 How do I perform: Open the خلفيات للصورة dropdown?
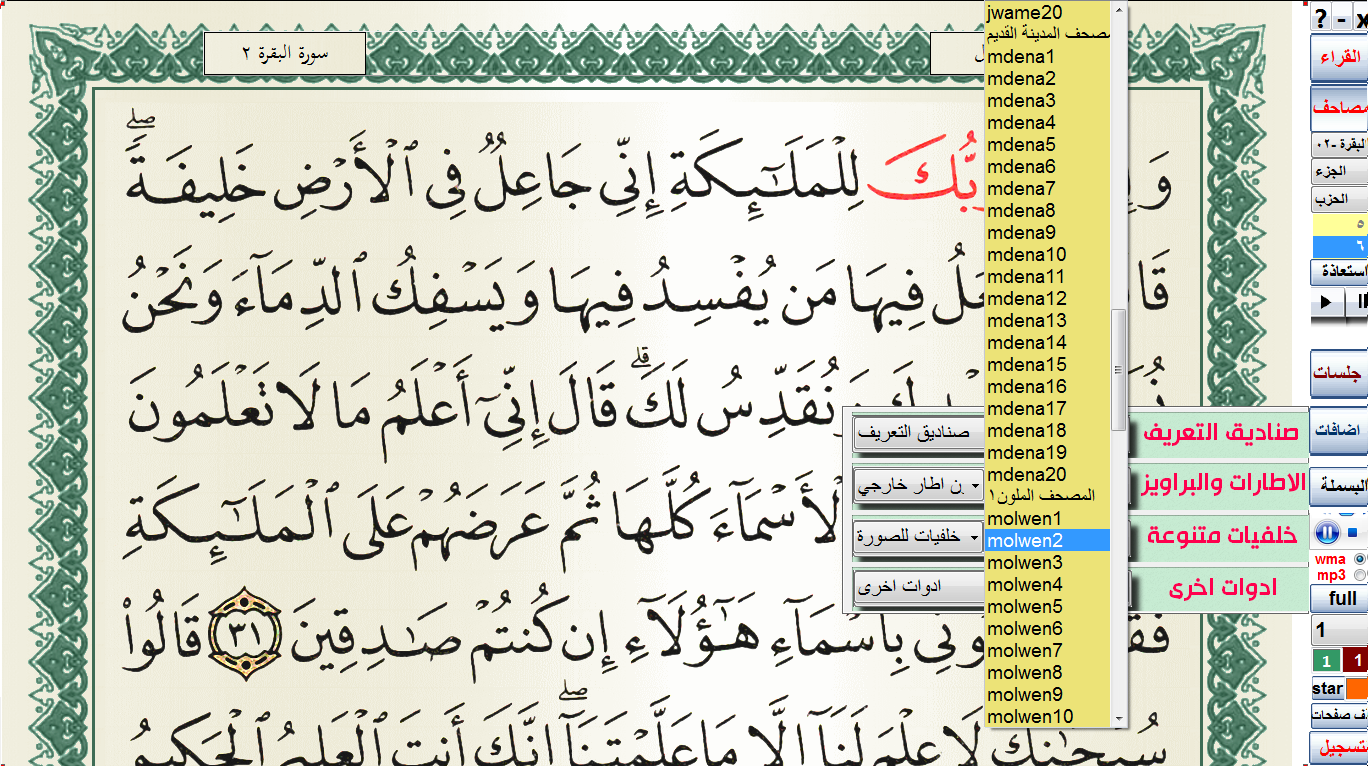click(x=917, y=537)
